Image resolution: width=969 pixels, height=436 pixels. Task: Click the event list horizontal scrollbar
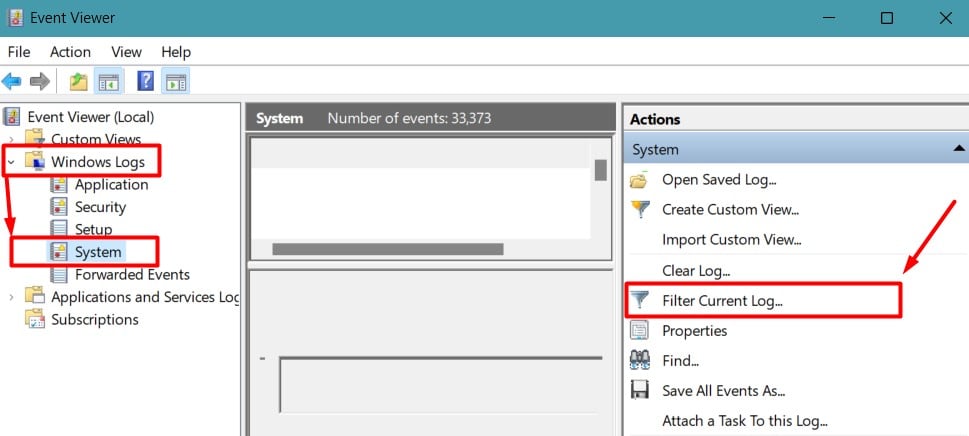pyautogui.click(x=387, y=249)
